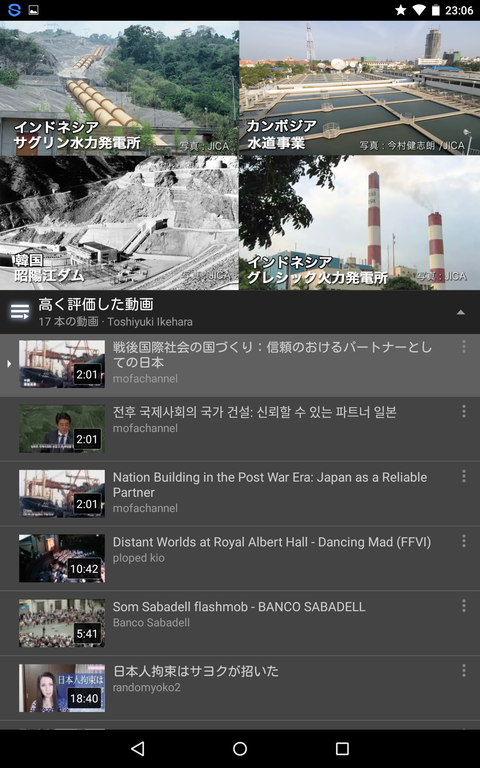Tap the now-playing arrow beside first video

pos(9,363)
